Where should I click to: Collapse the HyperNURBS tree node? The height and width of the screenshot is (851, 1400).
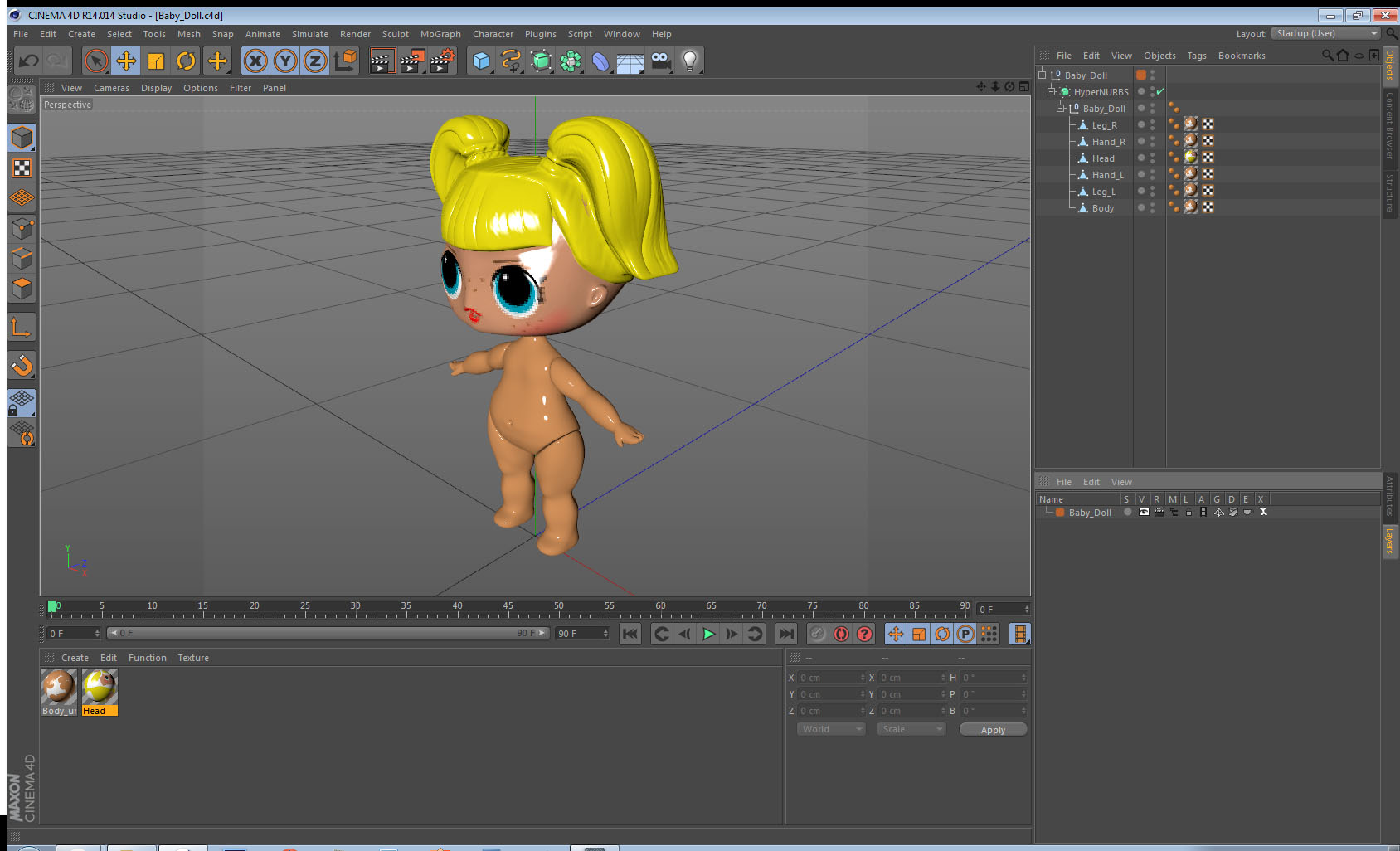click(x=1052, y=91)
